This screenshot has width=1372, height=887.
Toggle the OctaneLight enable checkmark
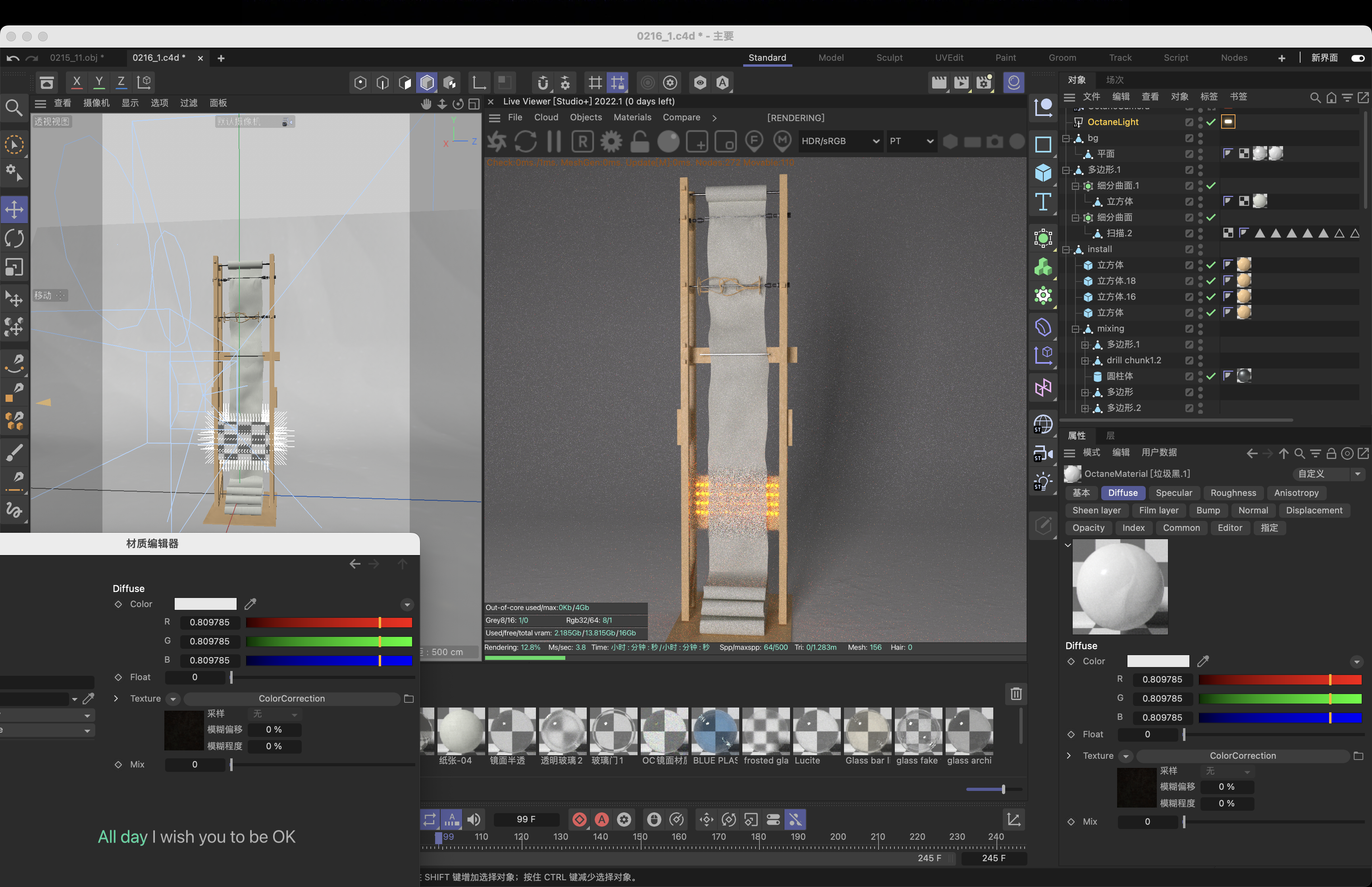pyautogui.click(x=1211, y=122)
